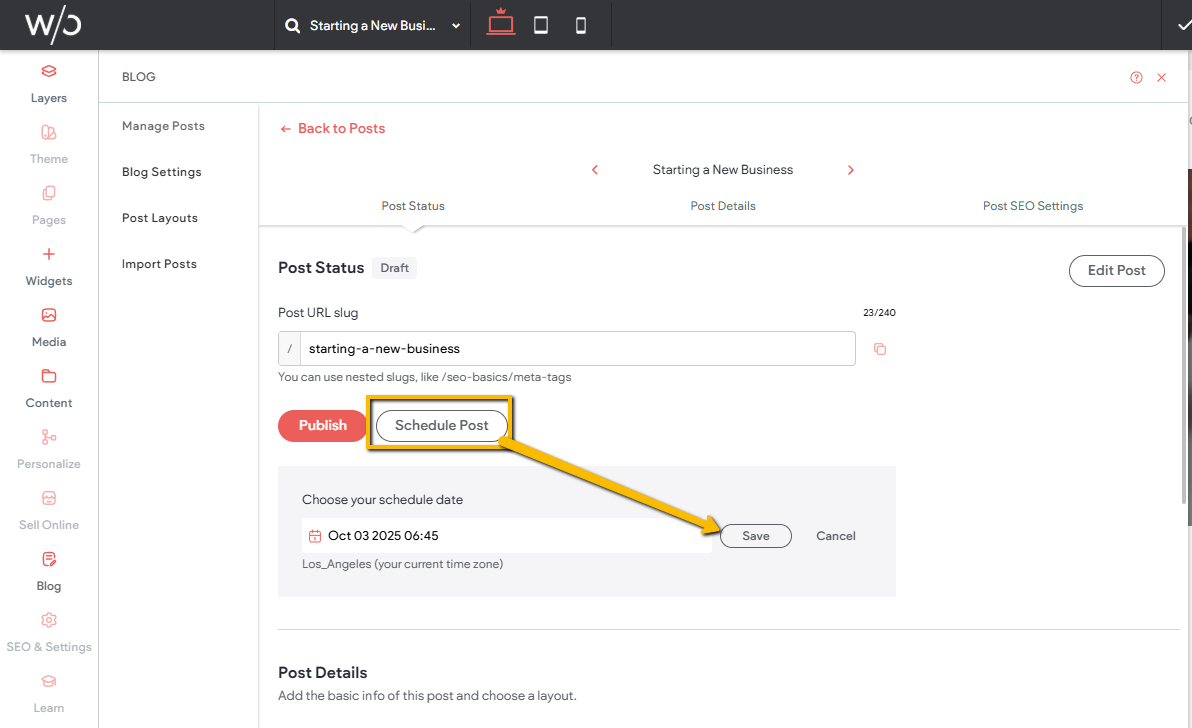Viewport: 1192px width, 728px height.
Task: Open the Sell Online store icon
Action: point(49,498)
